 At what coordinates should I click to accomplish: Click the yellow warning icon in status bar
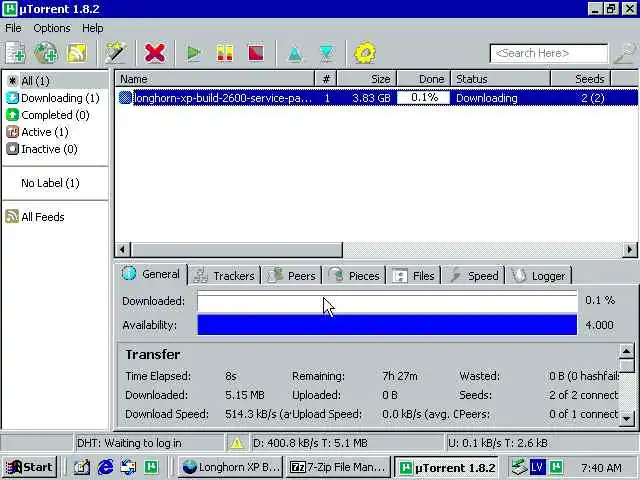237,443
